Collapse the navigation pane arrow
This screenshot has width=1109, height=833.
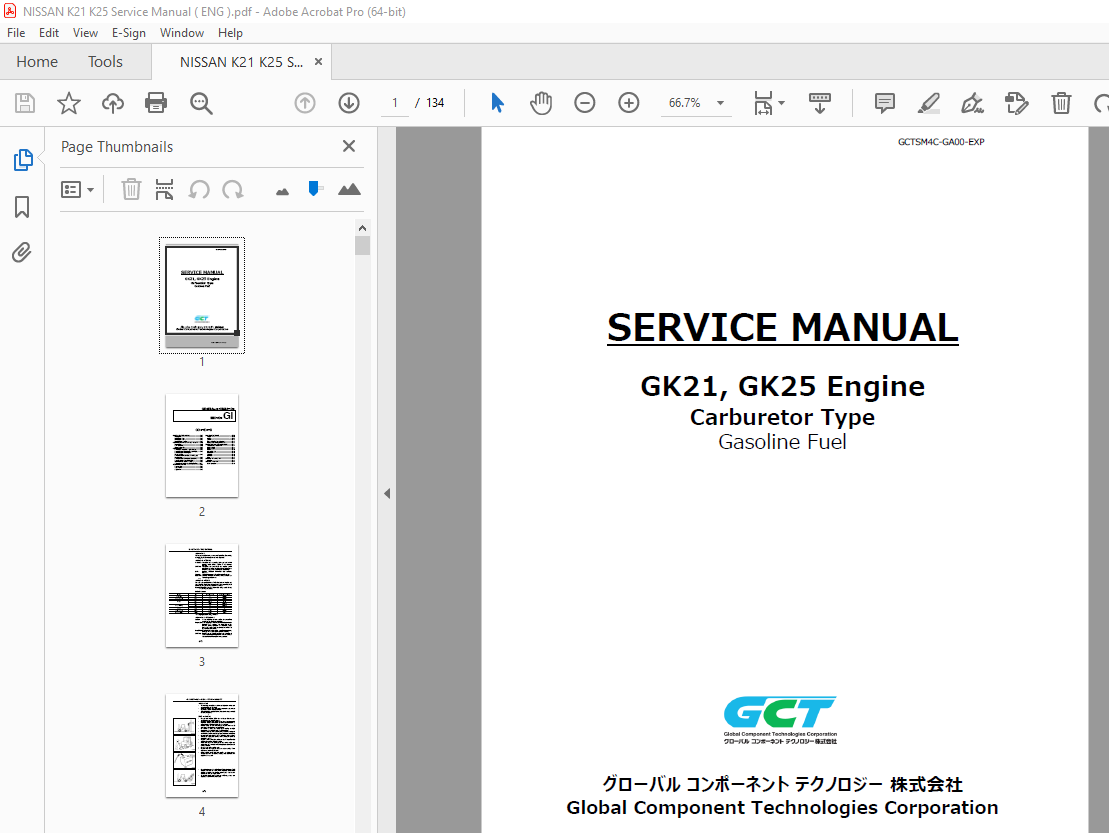pos(387,494)
